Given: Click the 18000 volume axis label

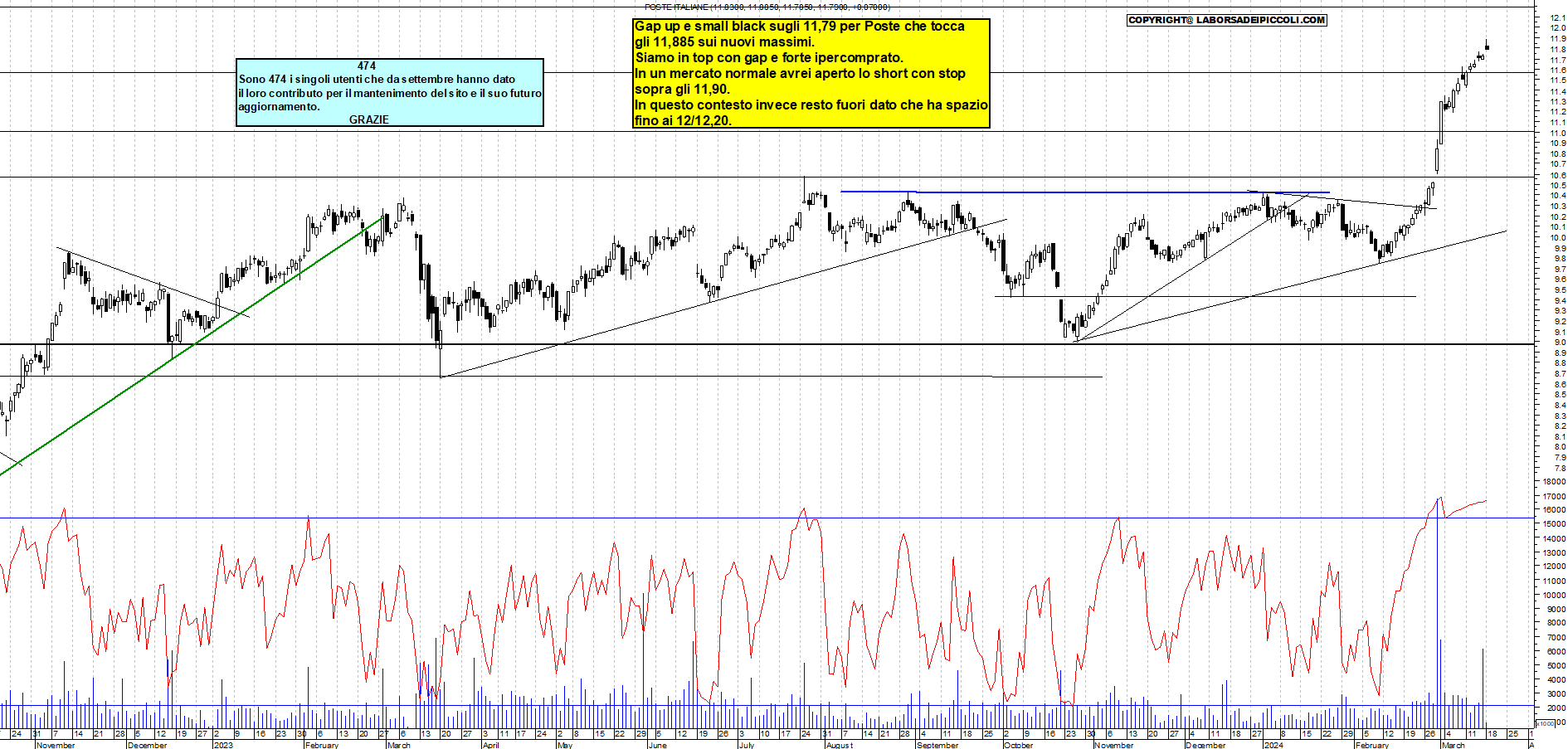Looking at the screenshot, I should pos(1553,482).
